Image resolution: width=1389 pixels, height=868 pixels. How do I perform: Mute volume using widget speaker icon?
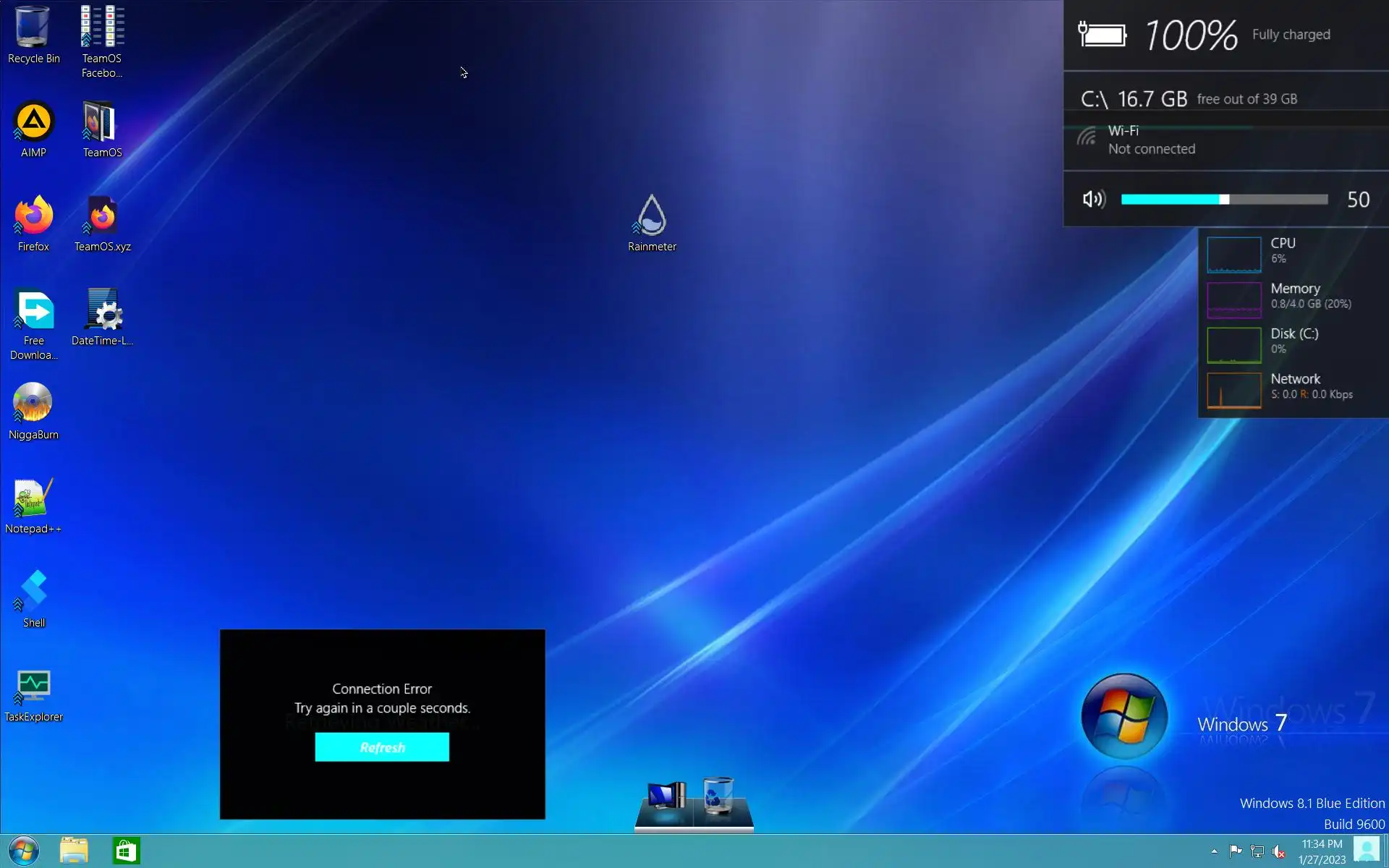1093,200
